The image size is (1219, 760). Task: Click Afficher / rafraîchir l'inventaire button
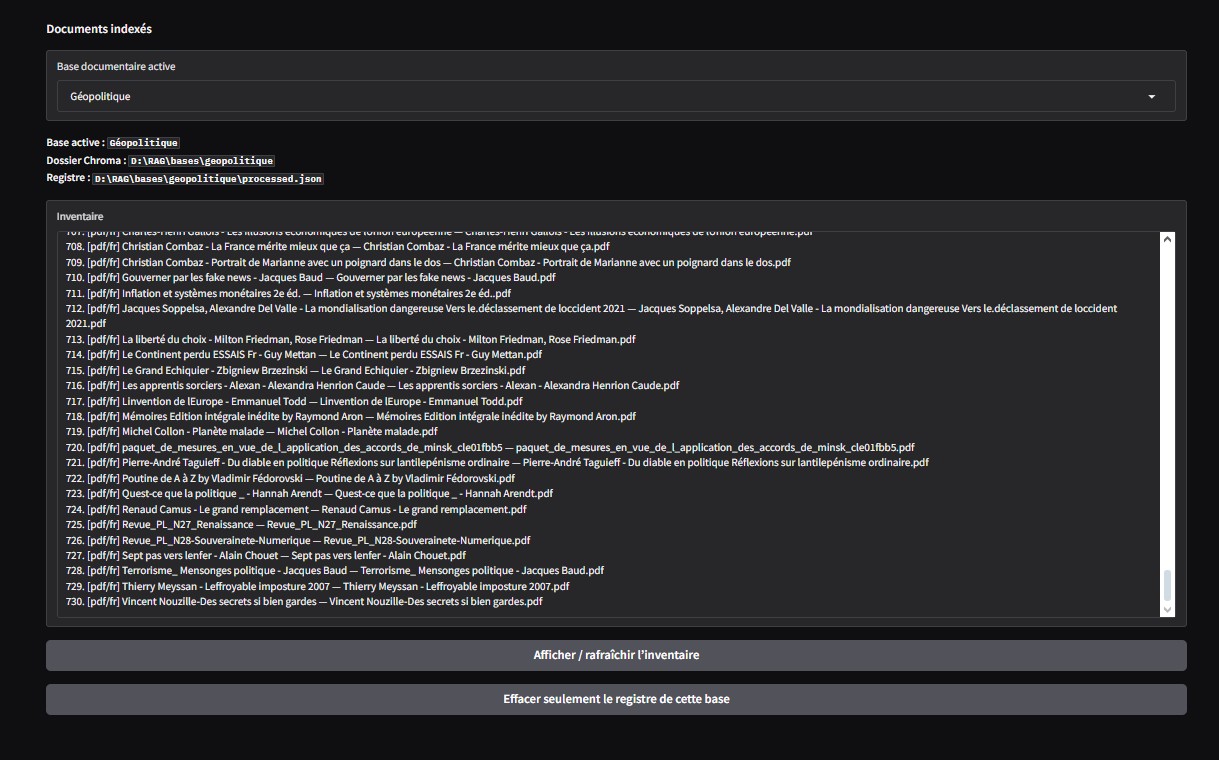coord(616,655)
